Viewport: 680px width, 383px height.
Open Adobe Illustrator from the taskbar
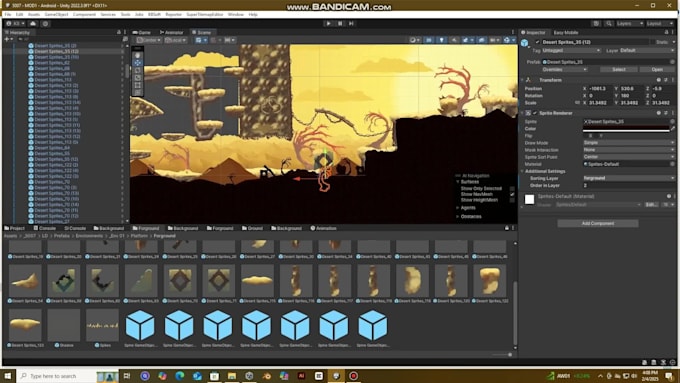click(x=301, y=376)
